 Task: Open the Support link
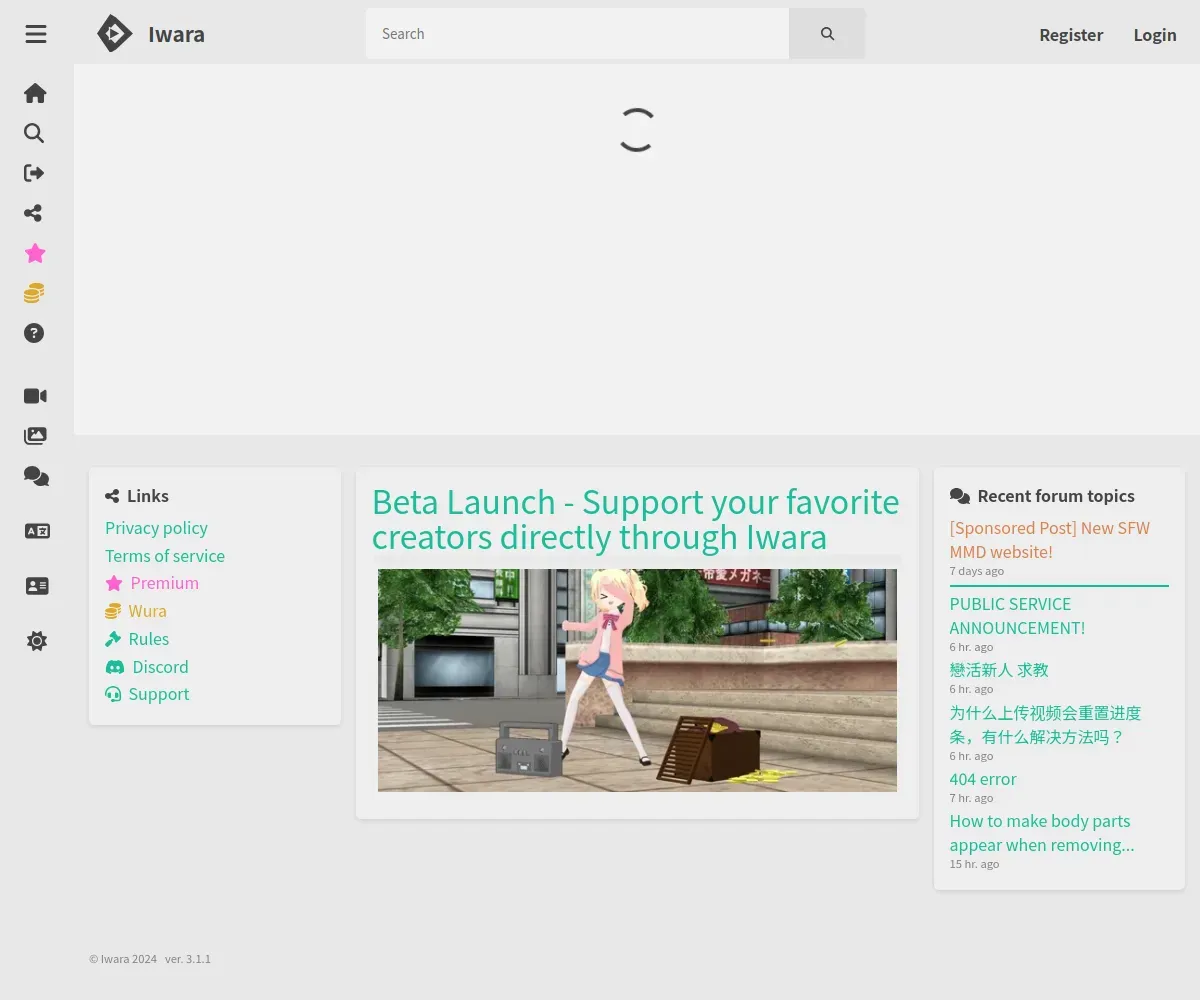tap(147, 694)
